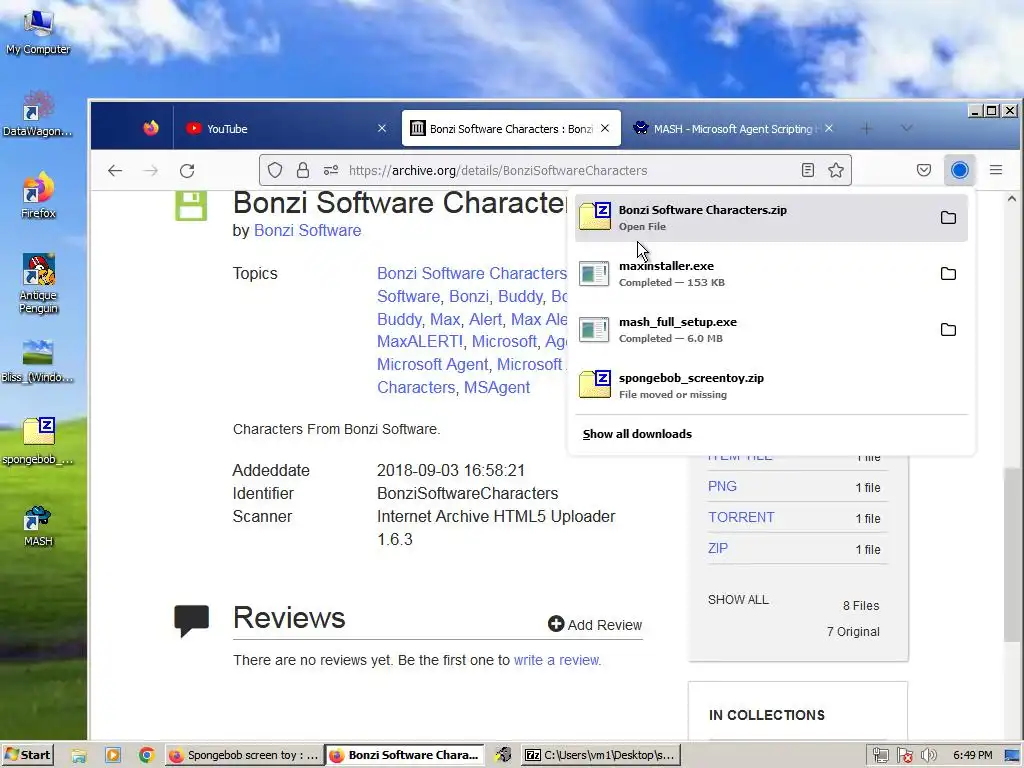
Task: Close the YouTube tab
Action: (x=382, y=129)
